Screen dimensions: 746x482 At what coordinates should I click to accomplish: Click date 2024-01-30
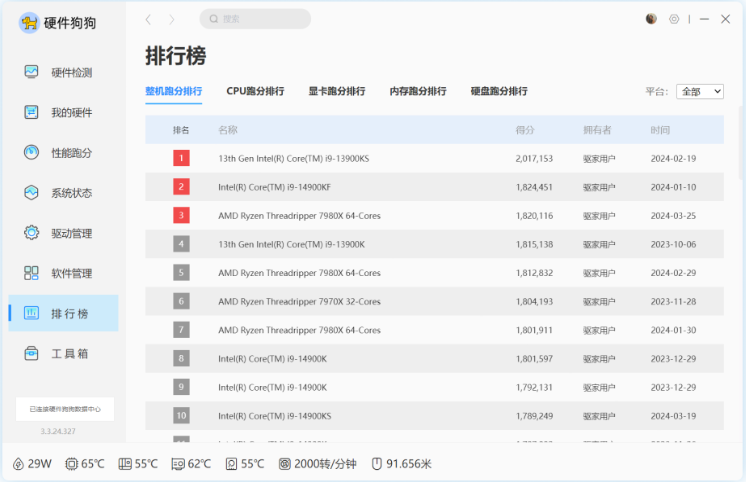(x=673, y=330)
